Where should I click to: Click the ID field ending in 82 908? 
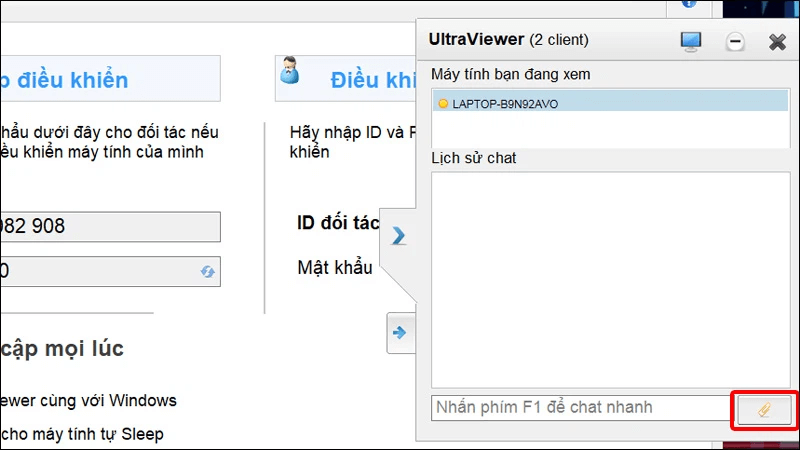pyautogui.click(x=110, y=227)
